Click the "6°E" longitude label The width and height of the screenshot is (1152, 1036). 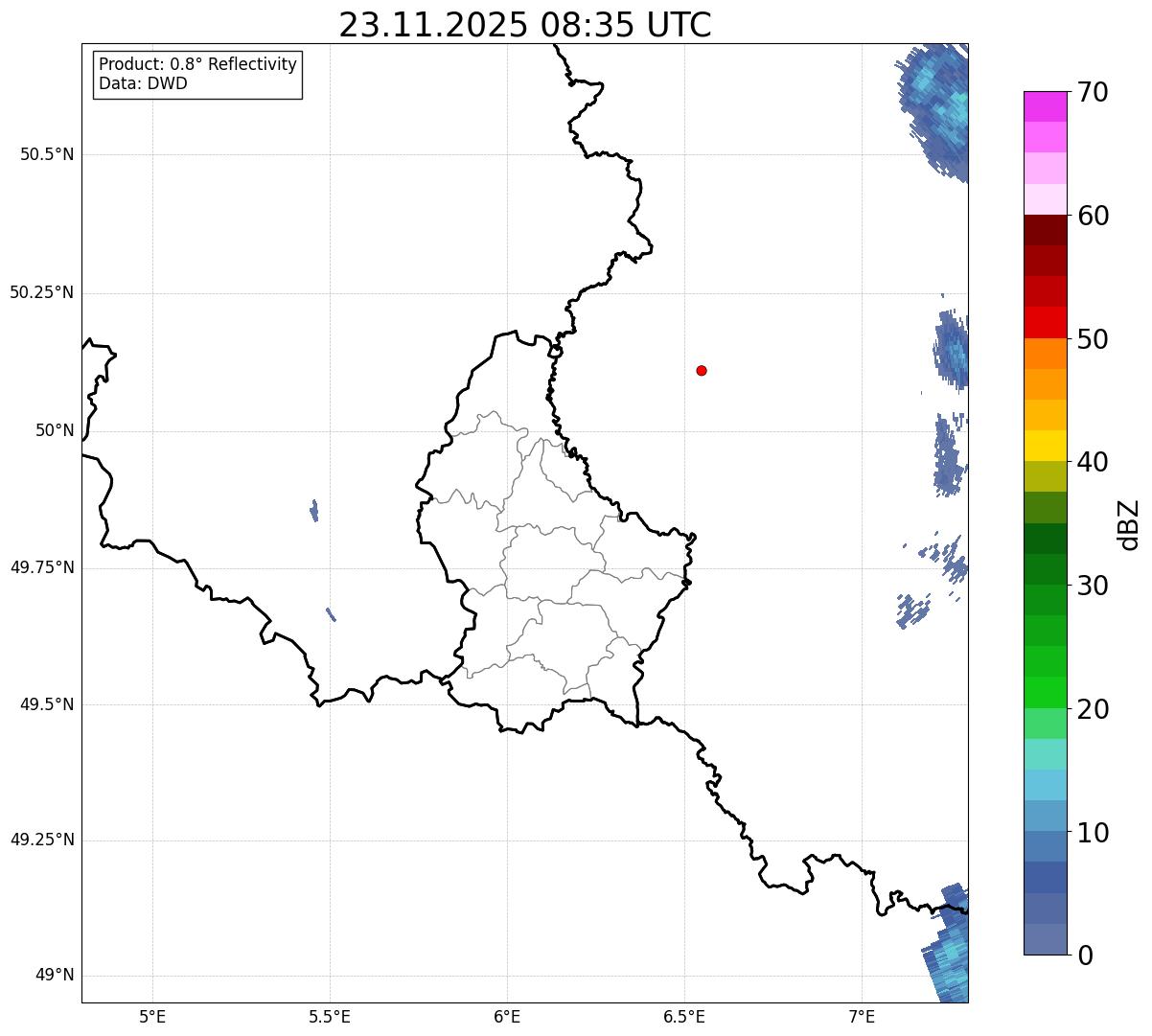click(x=507, y=1016)
